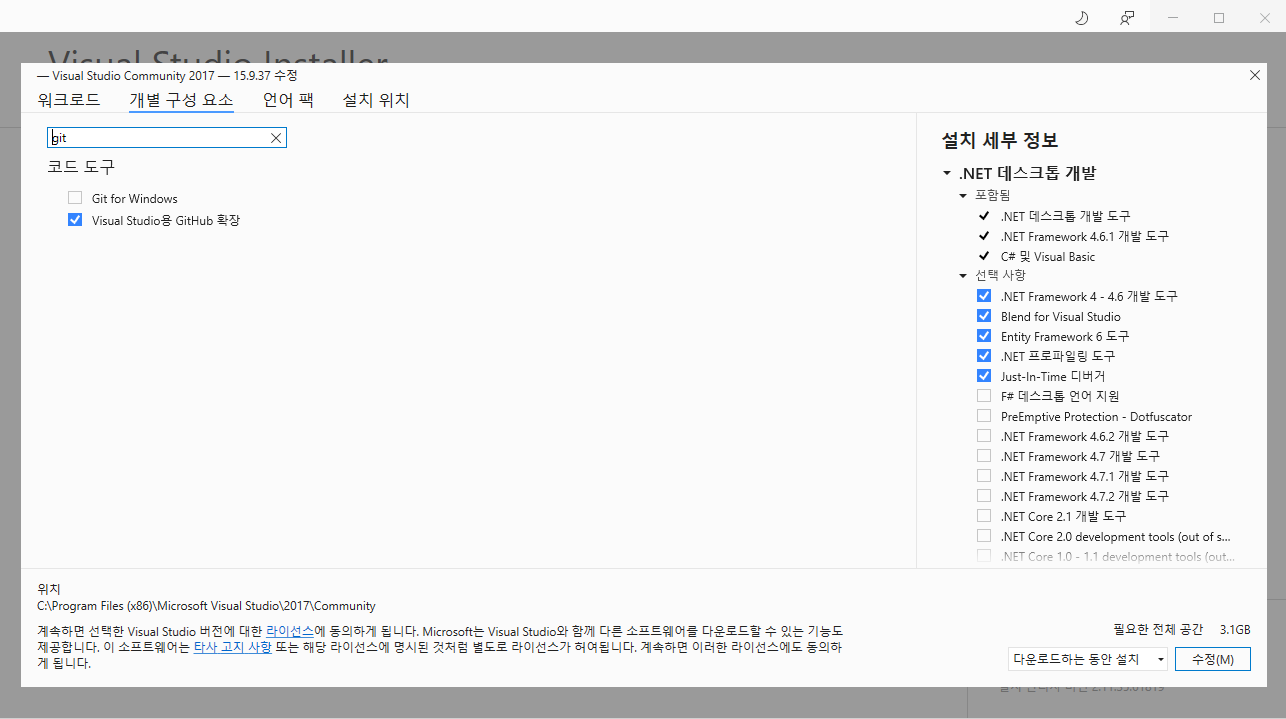Enable .NET Core 2.0 development tools
Screen dimensions: 1286x719
984,536
